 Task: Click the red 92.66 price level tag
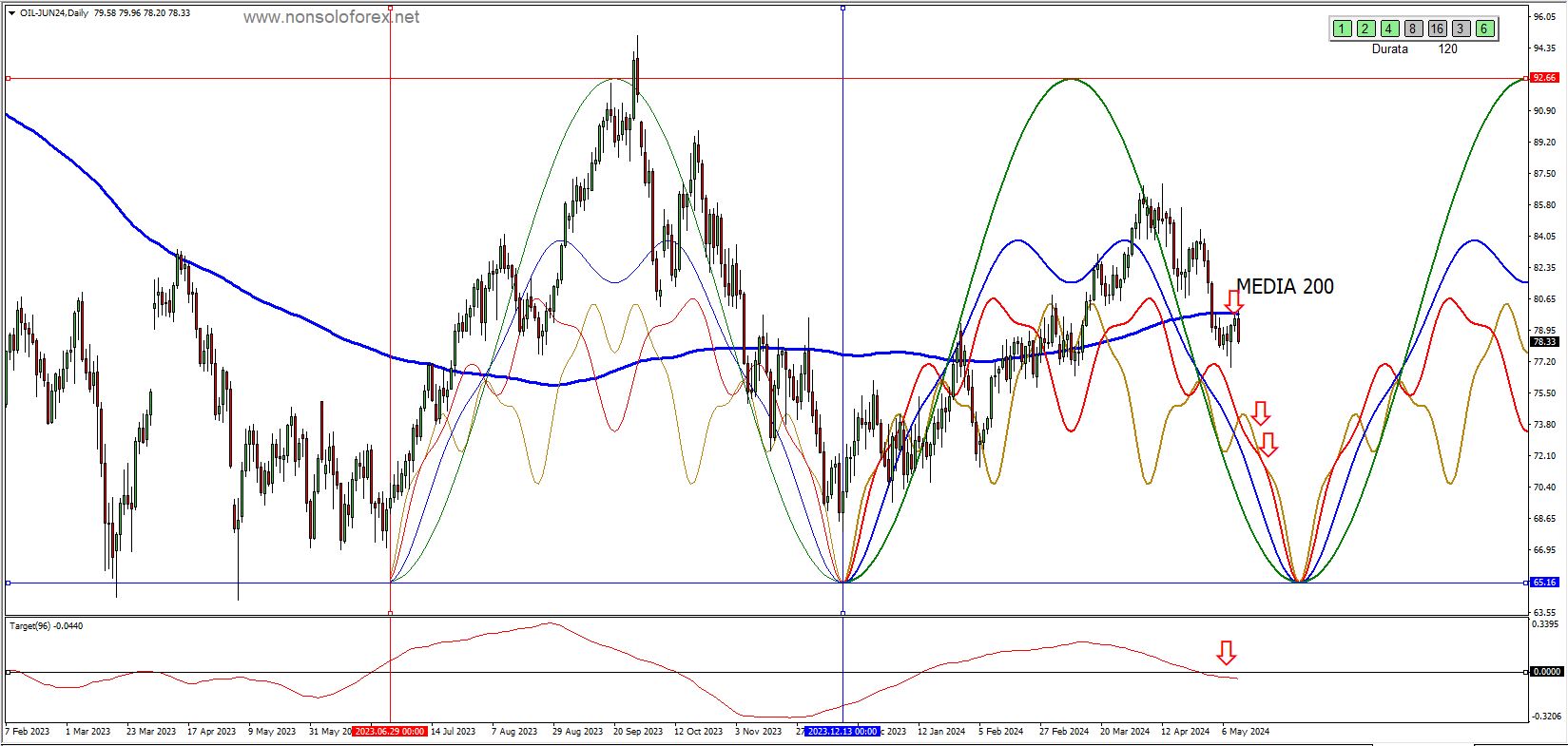click(1543, 78)
